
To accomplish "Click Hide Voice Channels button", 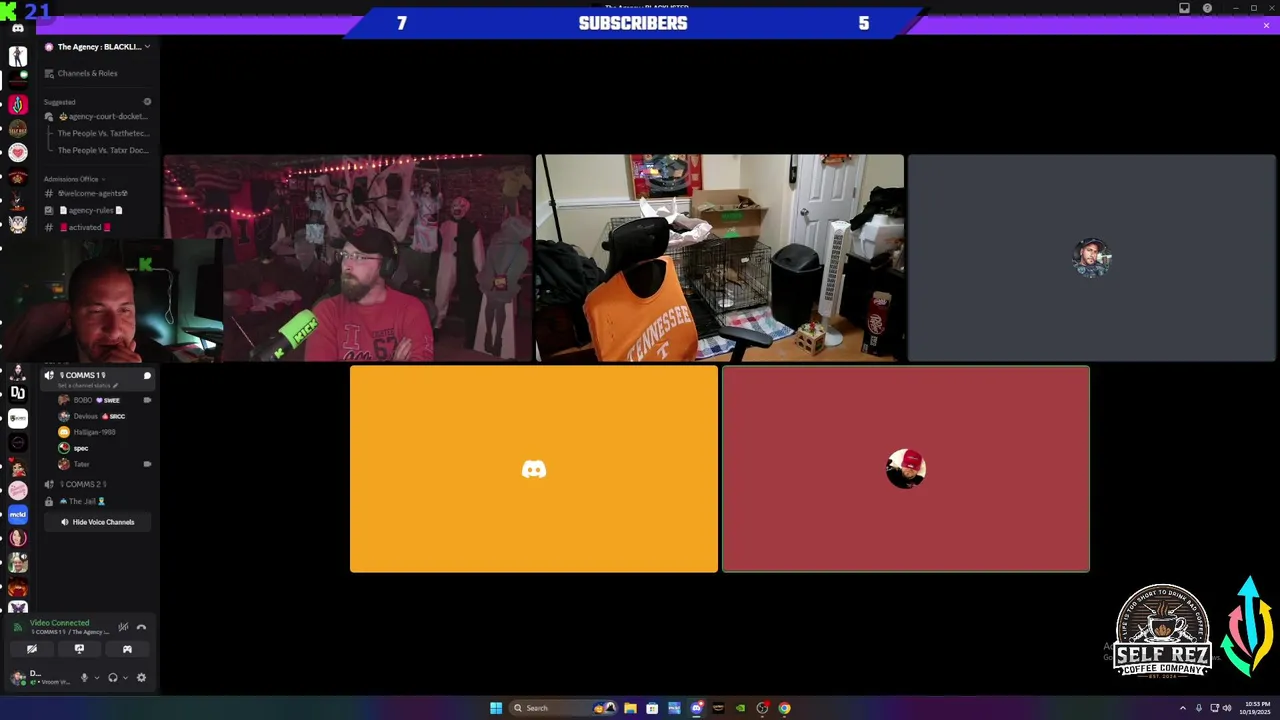I will (x=97, y=522).
